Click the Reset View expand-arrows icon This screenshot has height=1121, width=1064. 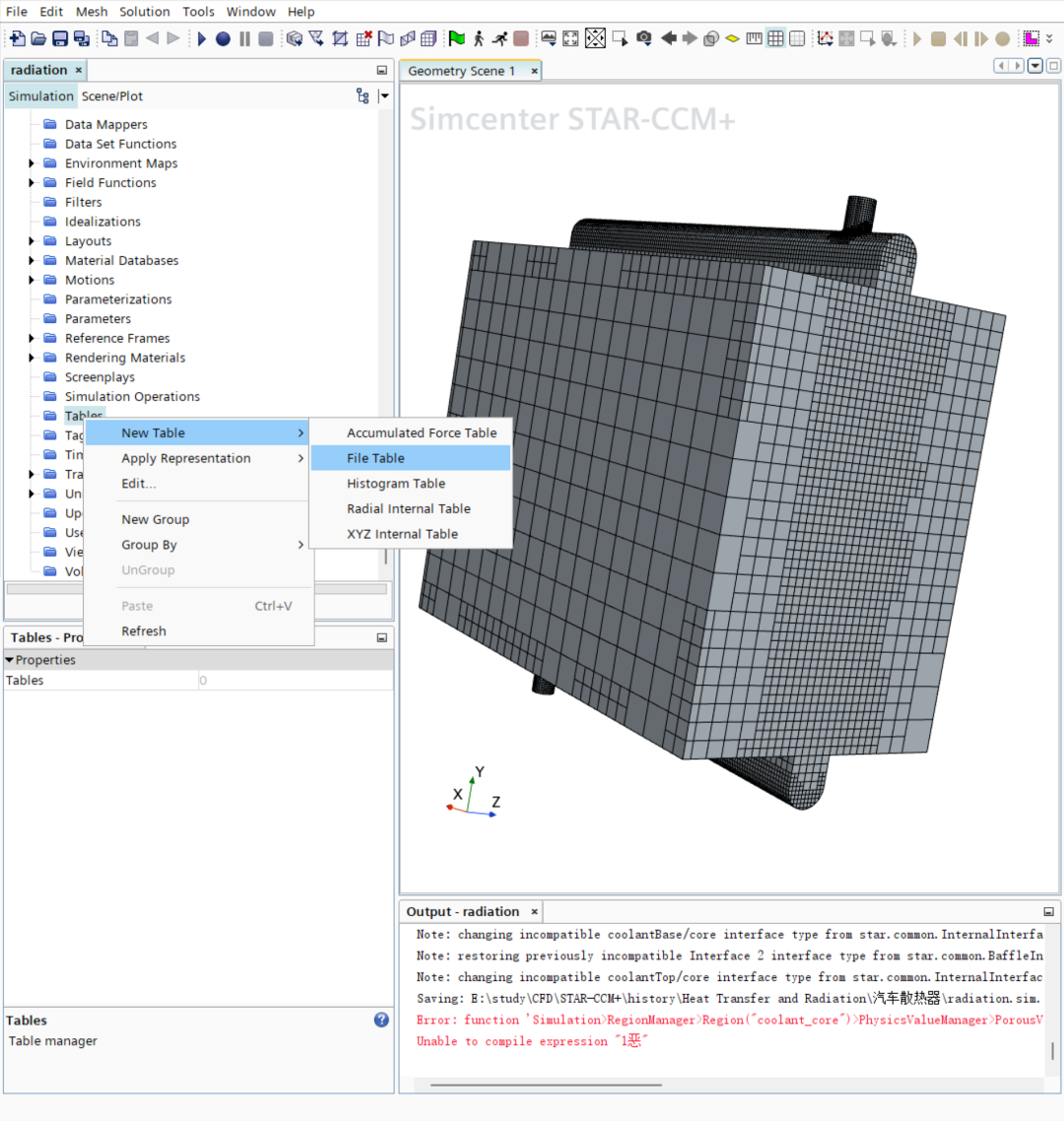[570, 38]
